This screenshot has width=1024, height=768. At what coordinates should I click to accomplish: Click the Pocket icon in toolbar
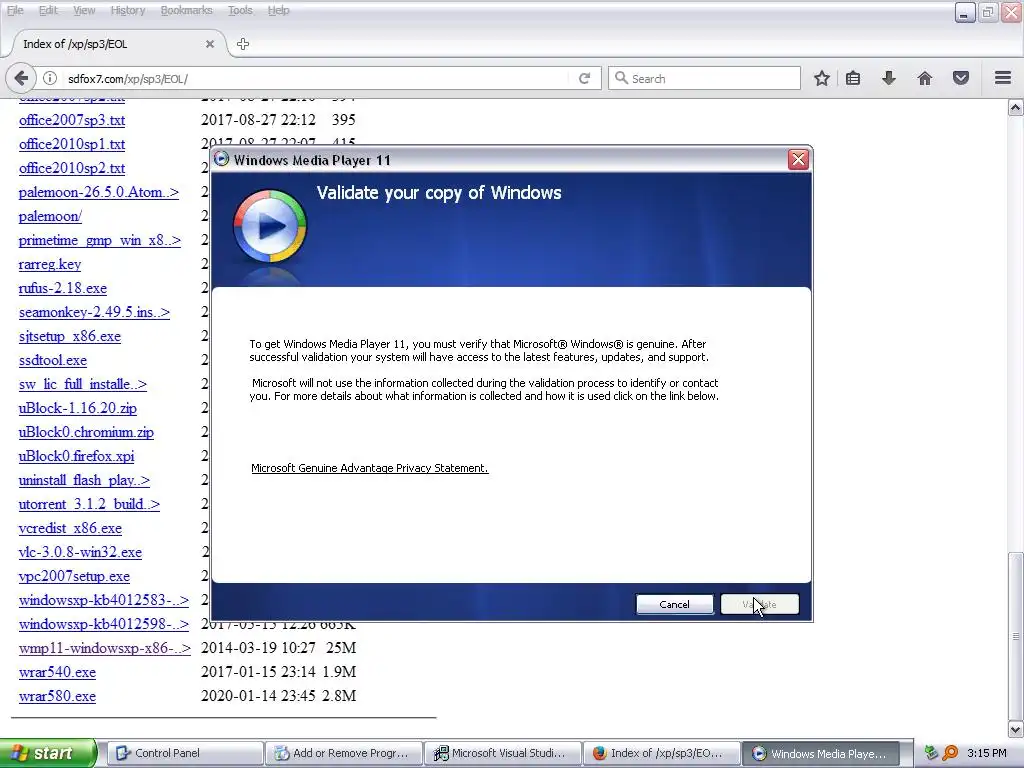click(x=961, y=78)
